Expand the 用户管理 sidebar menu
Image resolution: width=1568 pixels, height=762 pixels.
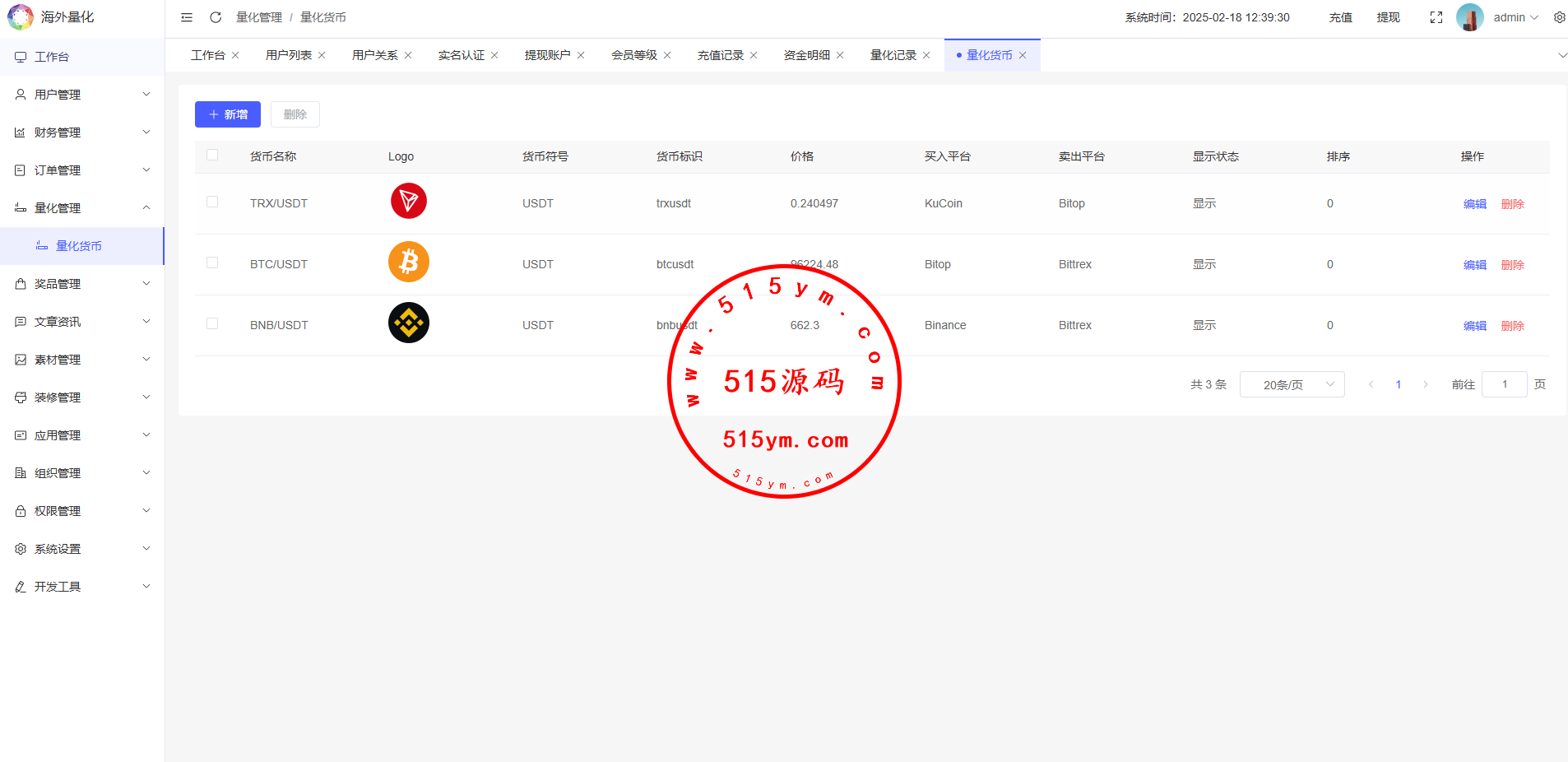[x=82, y=95]
